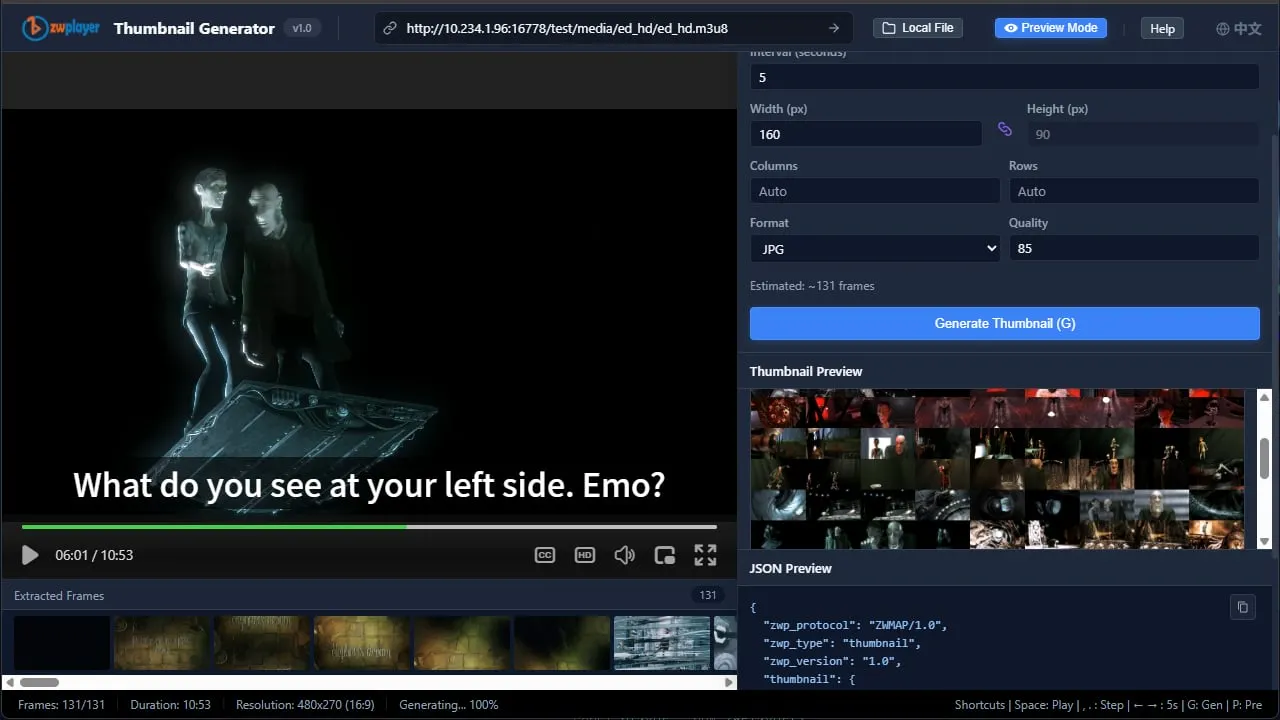Click the 131 frame count badge

click(x=708, y=595)
